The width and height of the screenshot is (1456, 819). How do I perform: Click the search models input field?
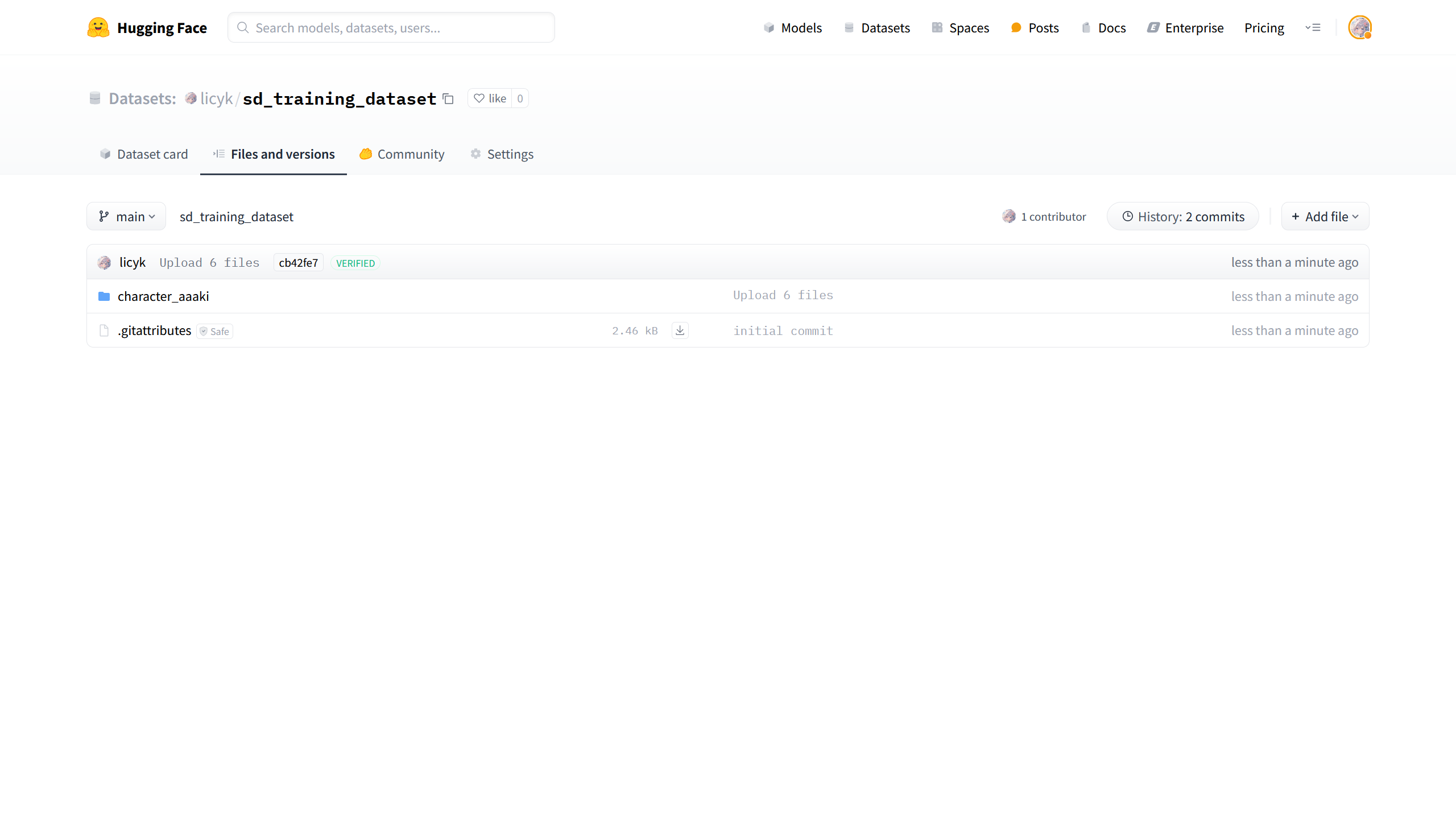point(391,27)
